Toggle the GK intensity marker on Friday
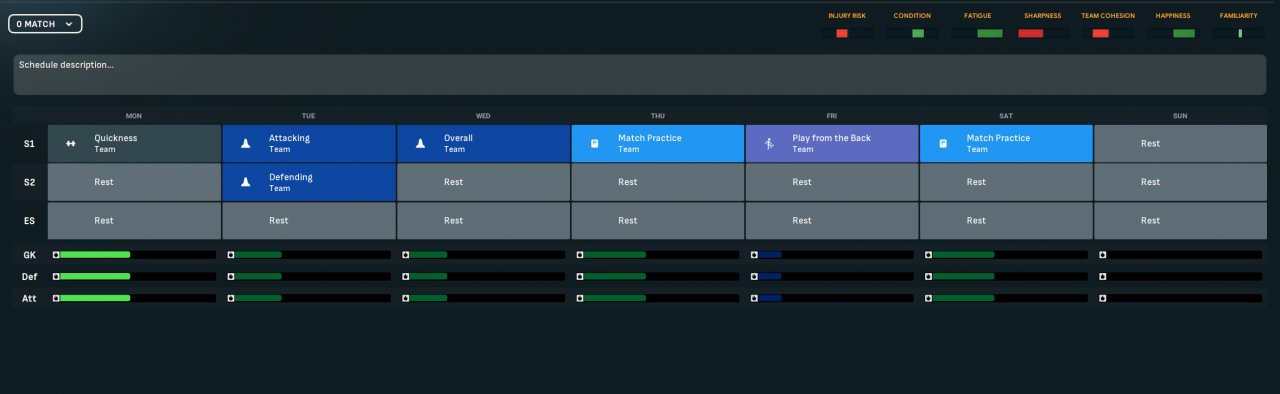Screen dimensions: 1280x394 [x=754, y=255]
